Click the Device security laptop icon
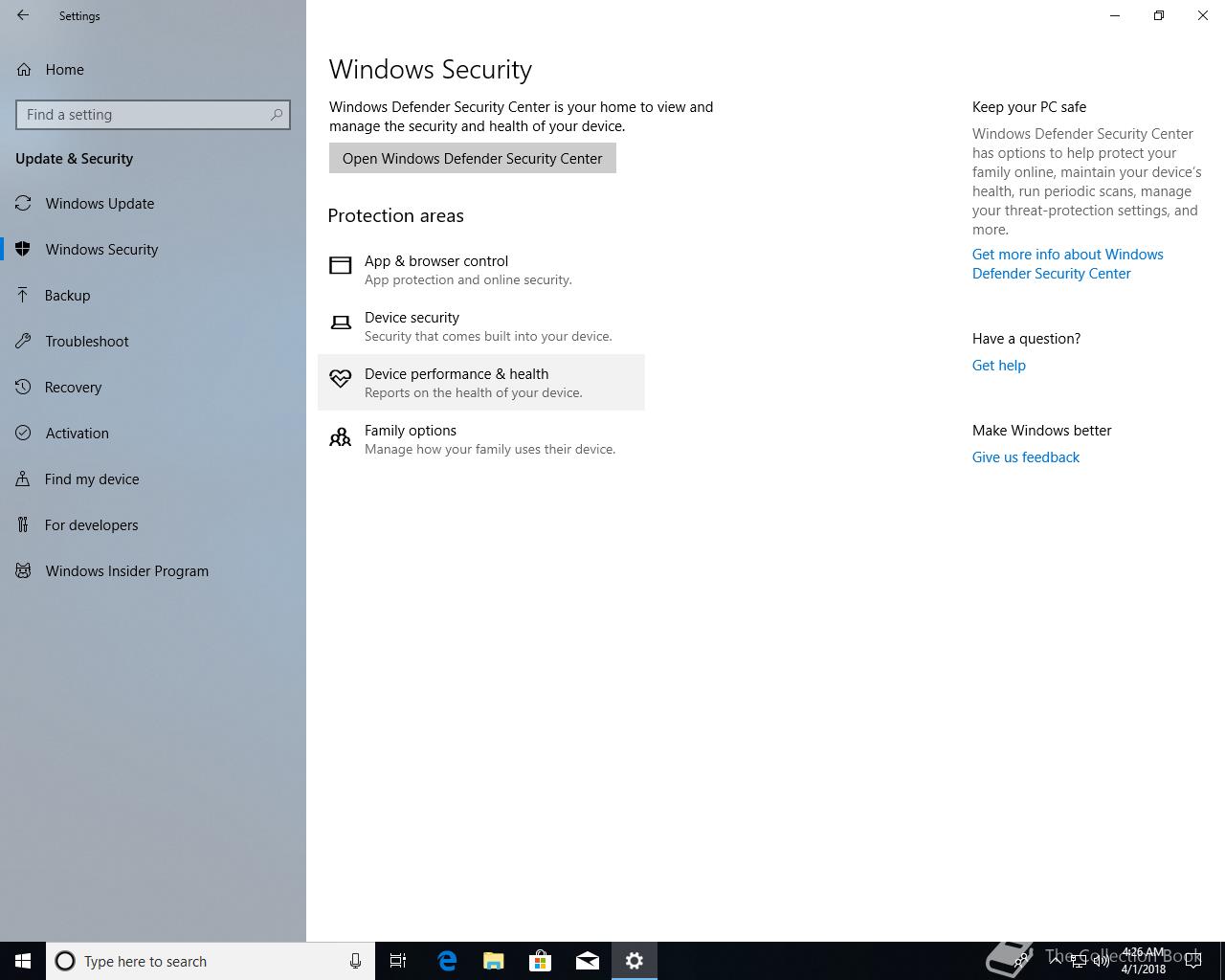 (x=341, y=323)
